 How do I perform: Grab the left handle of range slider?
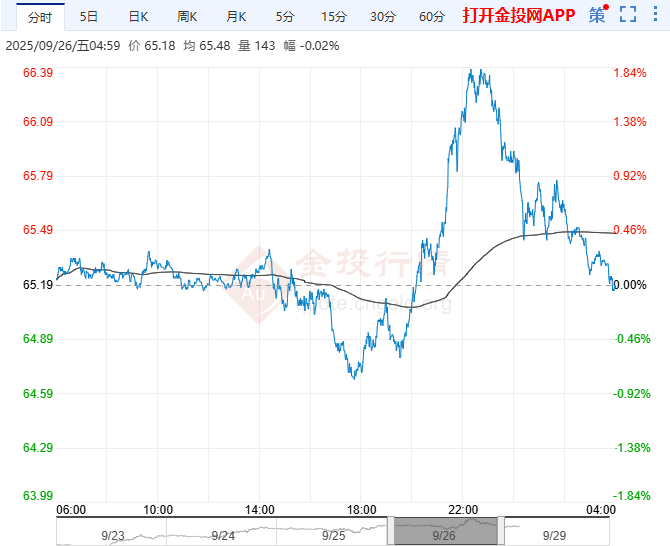[x=391, y=530]
